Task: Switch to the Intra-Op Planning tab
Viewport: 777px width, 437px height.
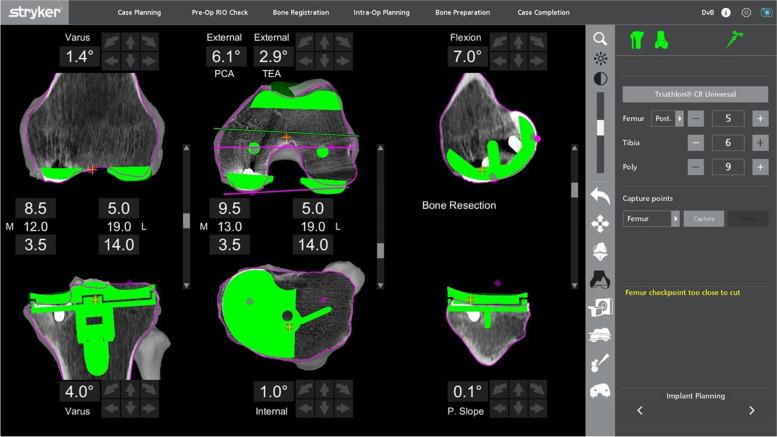Action: (381, 13)
